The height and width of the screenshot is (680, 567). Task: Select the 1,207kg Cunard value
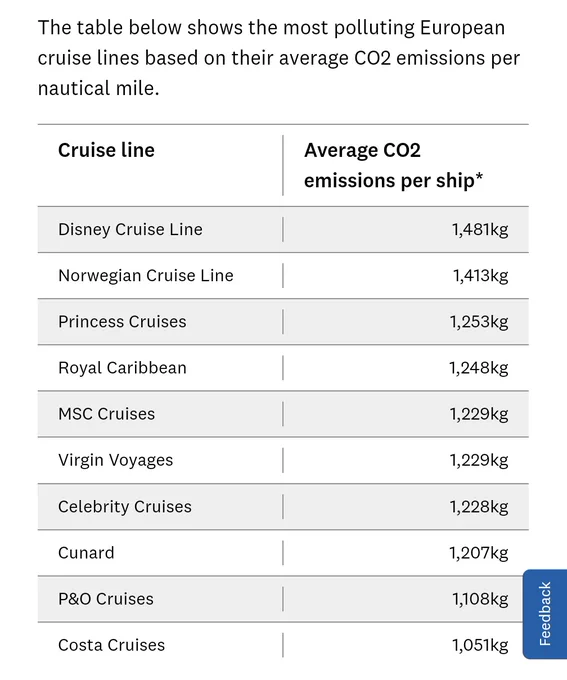(x=479, y=553)
